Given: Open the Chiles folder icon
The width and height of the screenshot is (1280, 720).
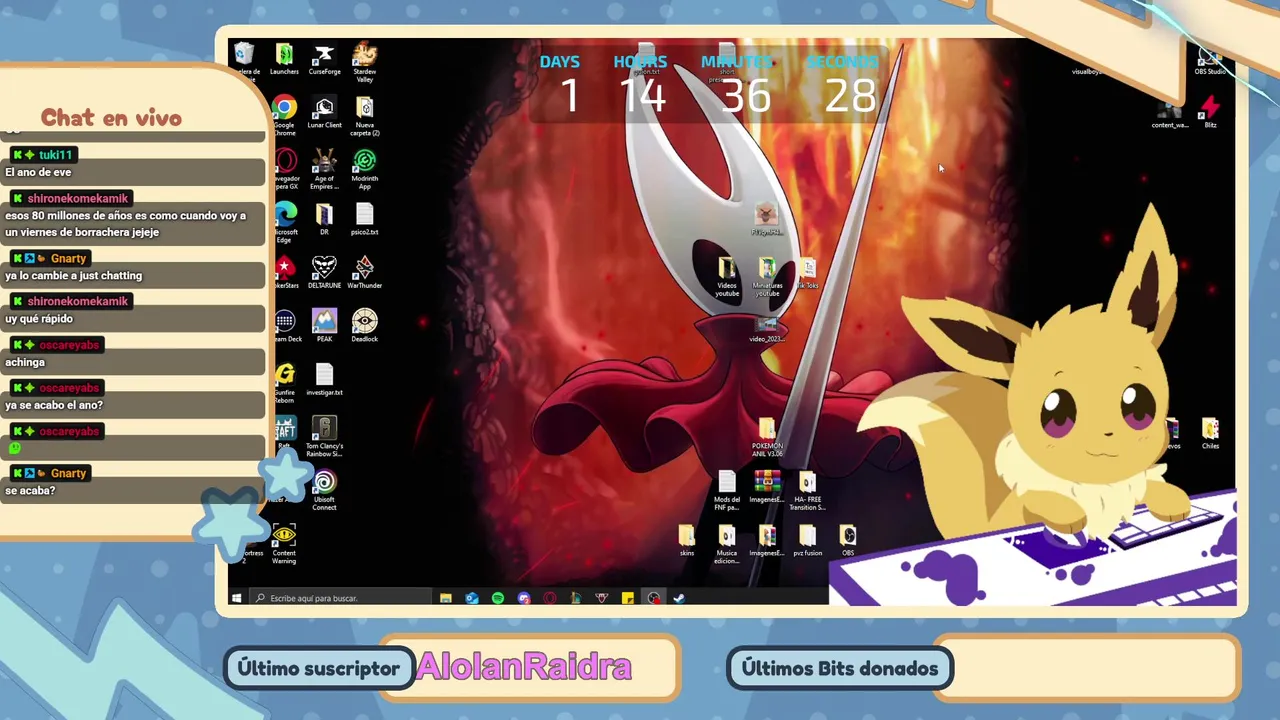Looking at the screenshot, I should click(1210, 434).
